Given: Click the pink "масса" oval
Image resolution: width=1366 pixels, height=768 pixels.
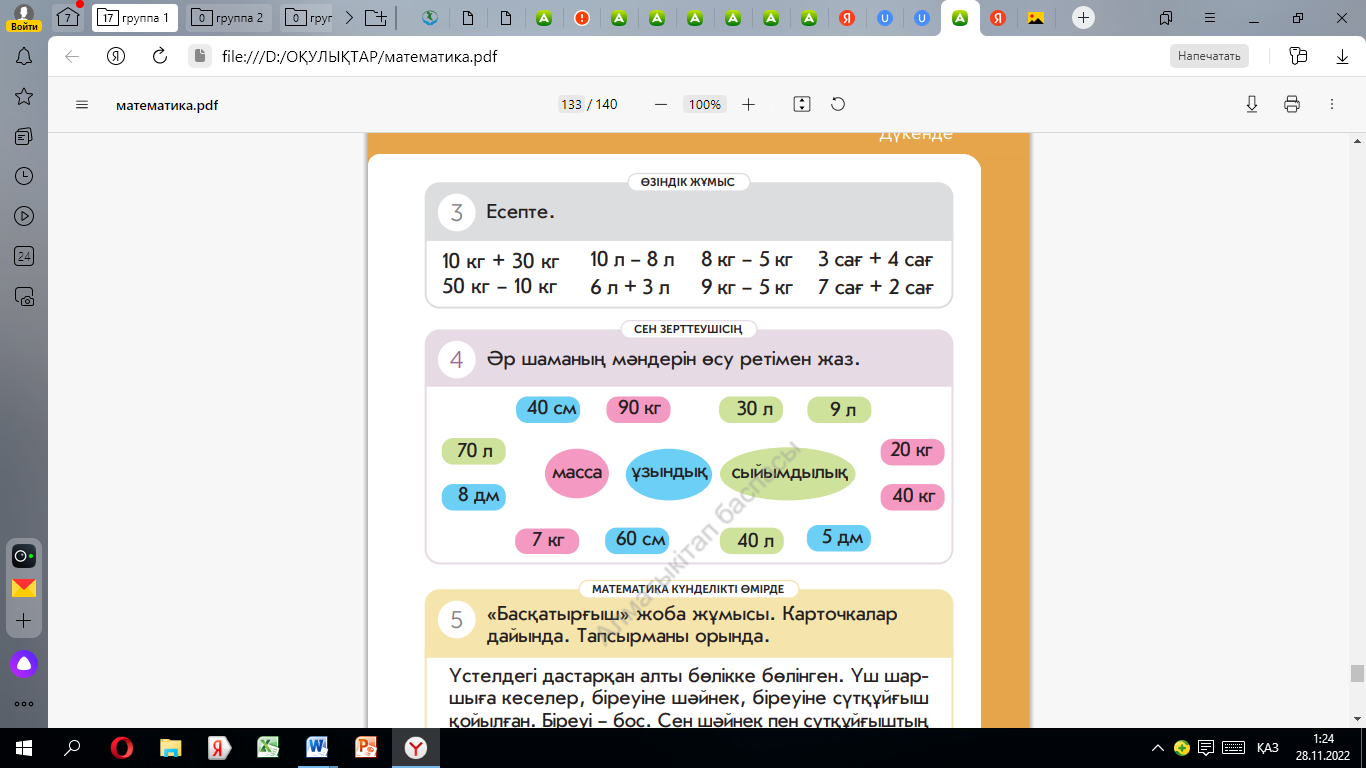Looking at the screenshot, I should (577, 473).
